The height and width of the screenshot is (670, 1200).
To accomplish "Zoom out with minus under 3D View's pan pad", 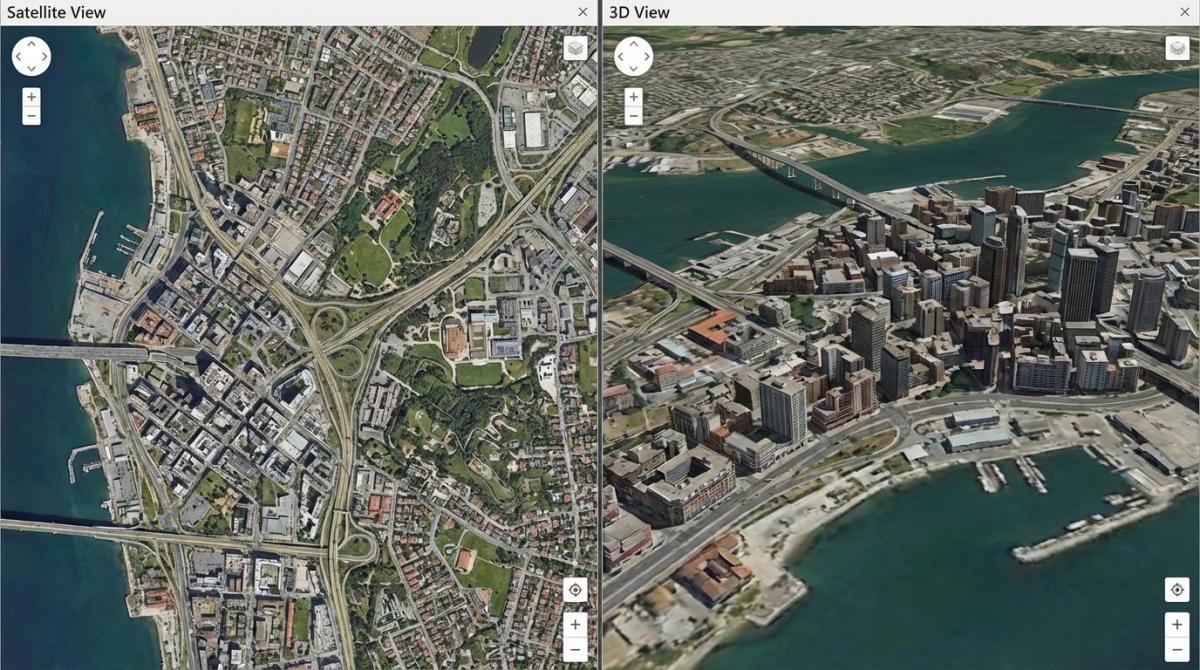I will (634, 116).
